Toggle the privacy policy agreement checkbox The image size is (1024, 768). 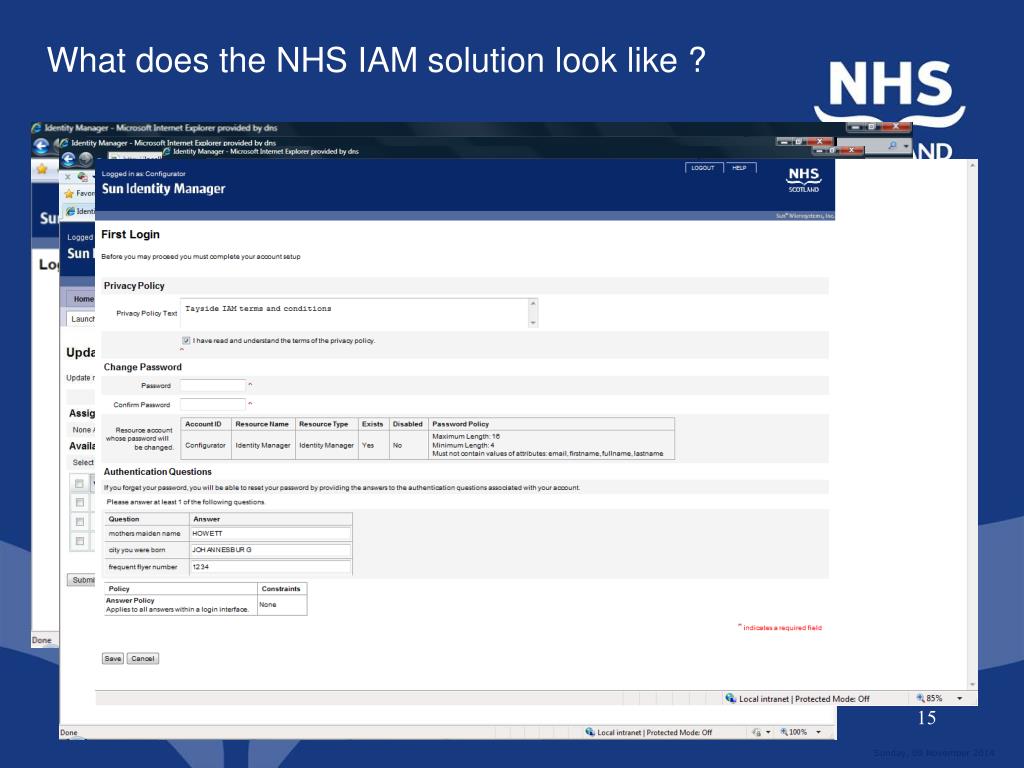click(186, 340)
